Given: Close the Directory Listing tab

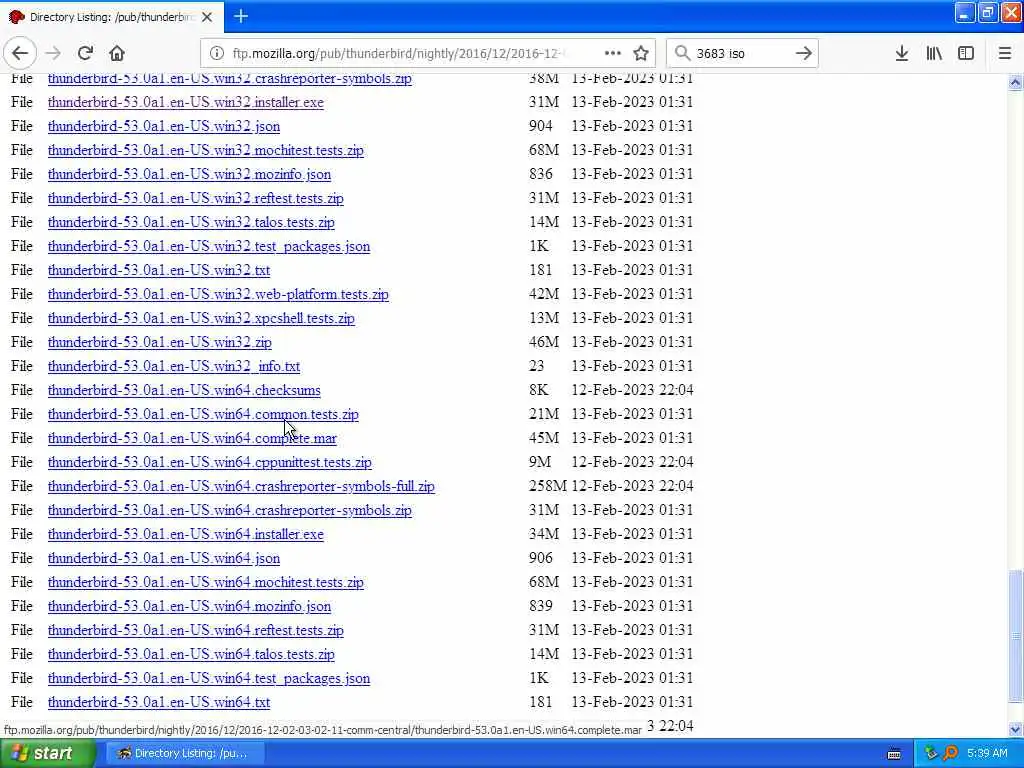Looking at the screenshot, I should [207, 17].
